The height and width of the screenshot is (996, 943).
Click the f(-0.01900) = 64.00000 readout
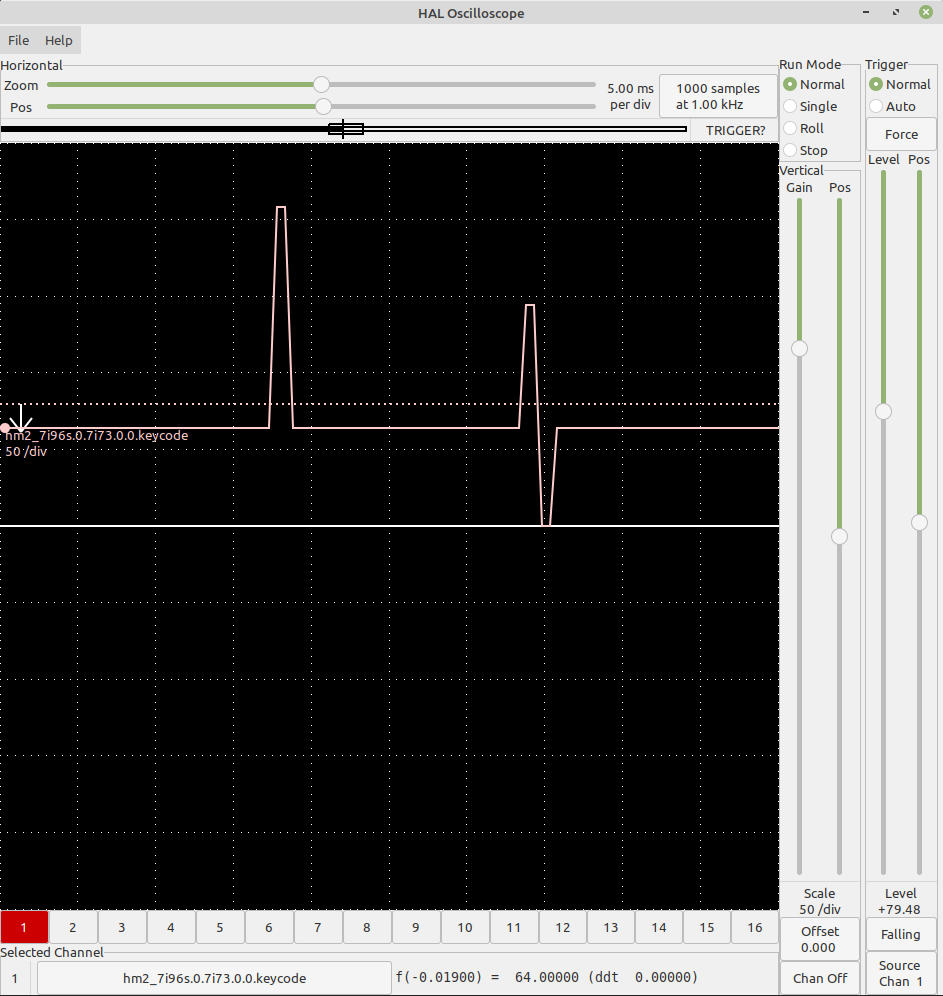click(546, 977)
